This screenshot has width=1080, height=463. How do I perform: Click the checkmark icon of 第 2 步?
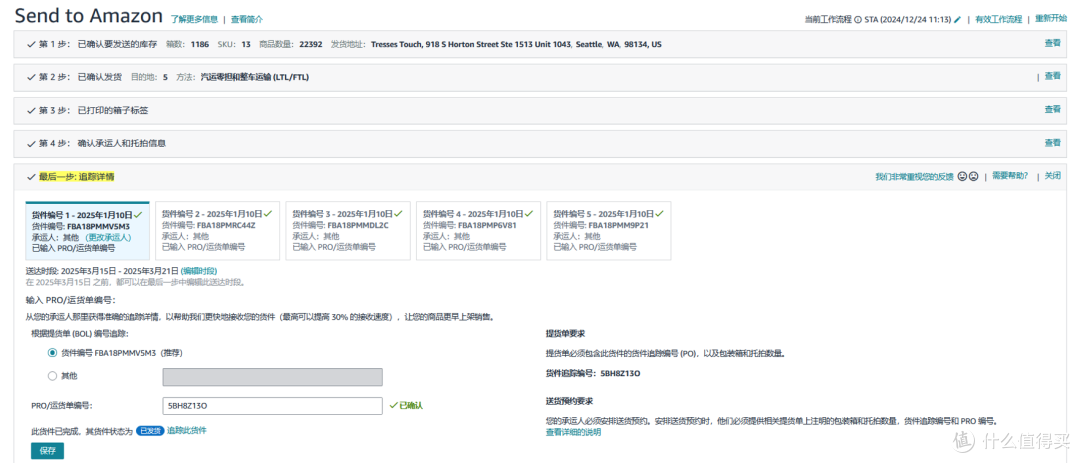[x=31, y=77]
